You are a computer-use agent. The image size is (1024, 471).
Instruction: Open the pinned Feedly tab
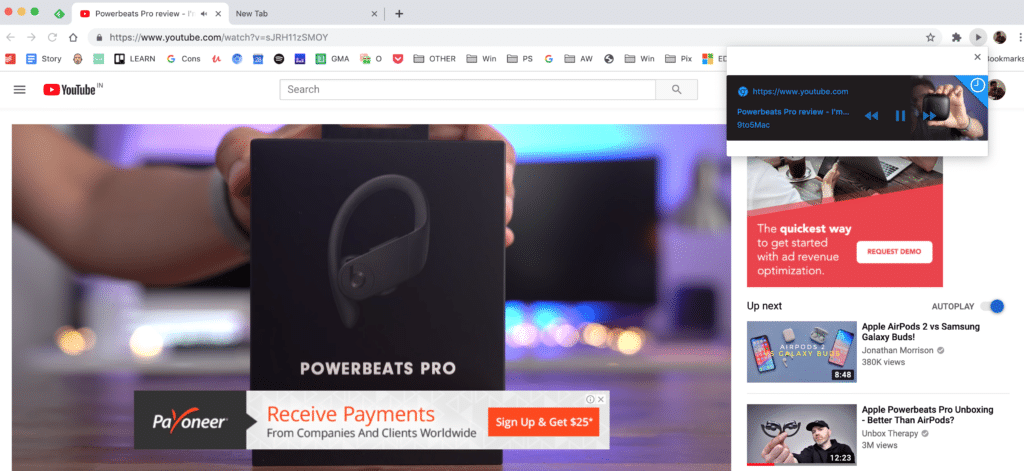[x=59, y=14]
